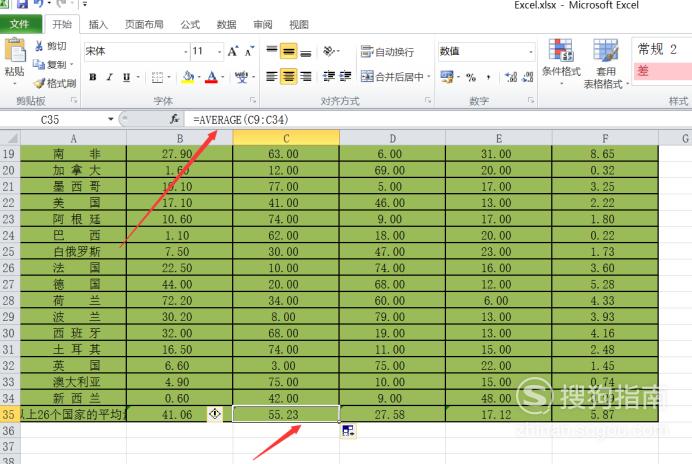The width and height of the screenshot is (692, 464).
Task: Align text left
Action: click(272, 77)
